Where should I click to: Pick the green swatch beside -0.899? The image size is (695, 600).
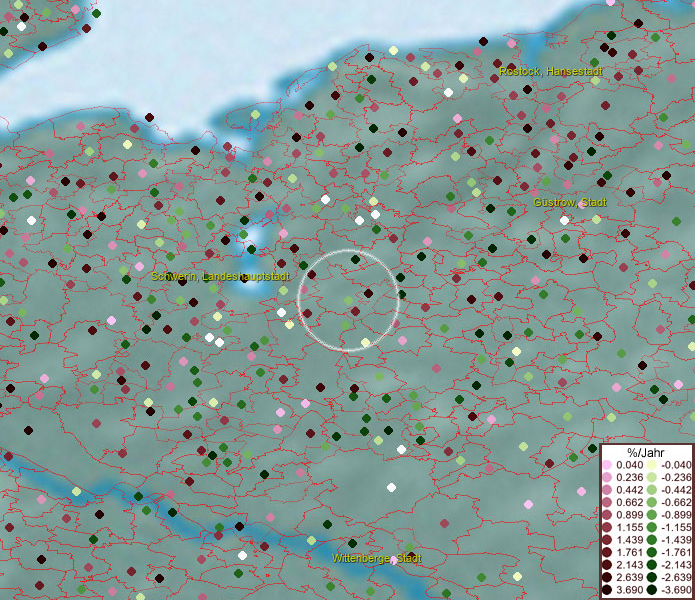tap(652, 515)
